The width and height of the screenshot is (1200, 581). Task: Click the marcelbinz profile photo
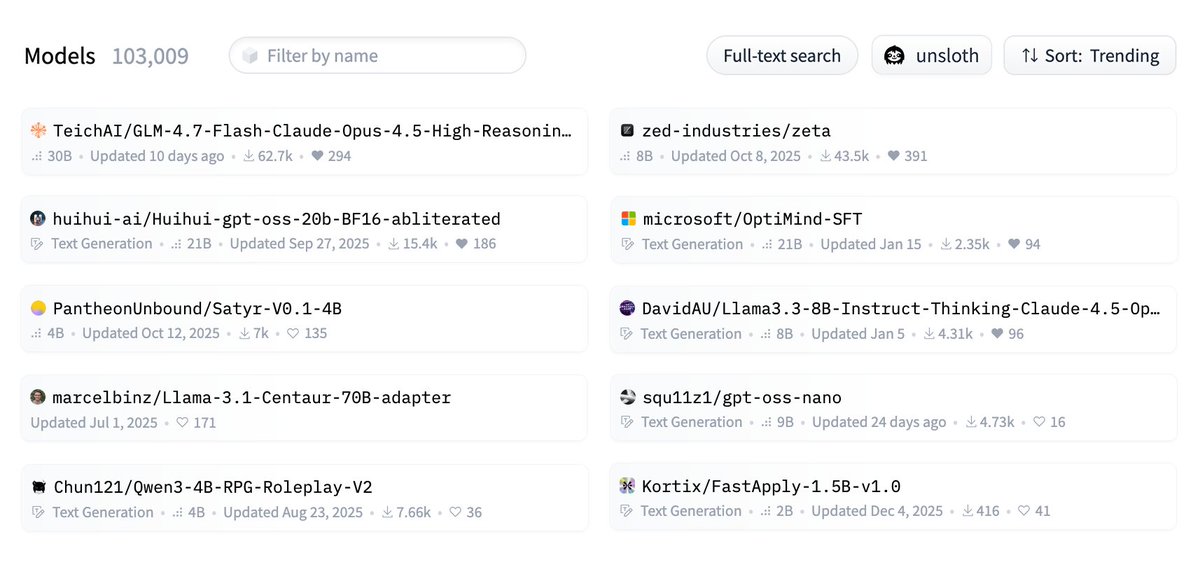38,397
